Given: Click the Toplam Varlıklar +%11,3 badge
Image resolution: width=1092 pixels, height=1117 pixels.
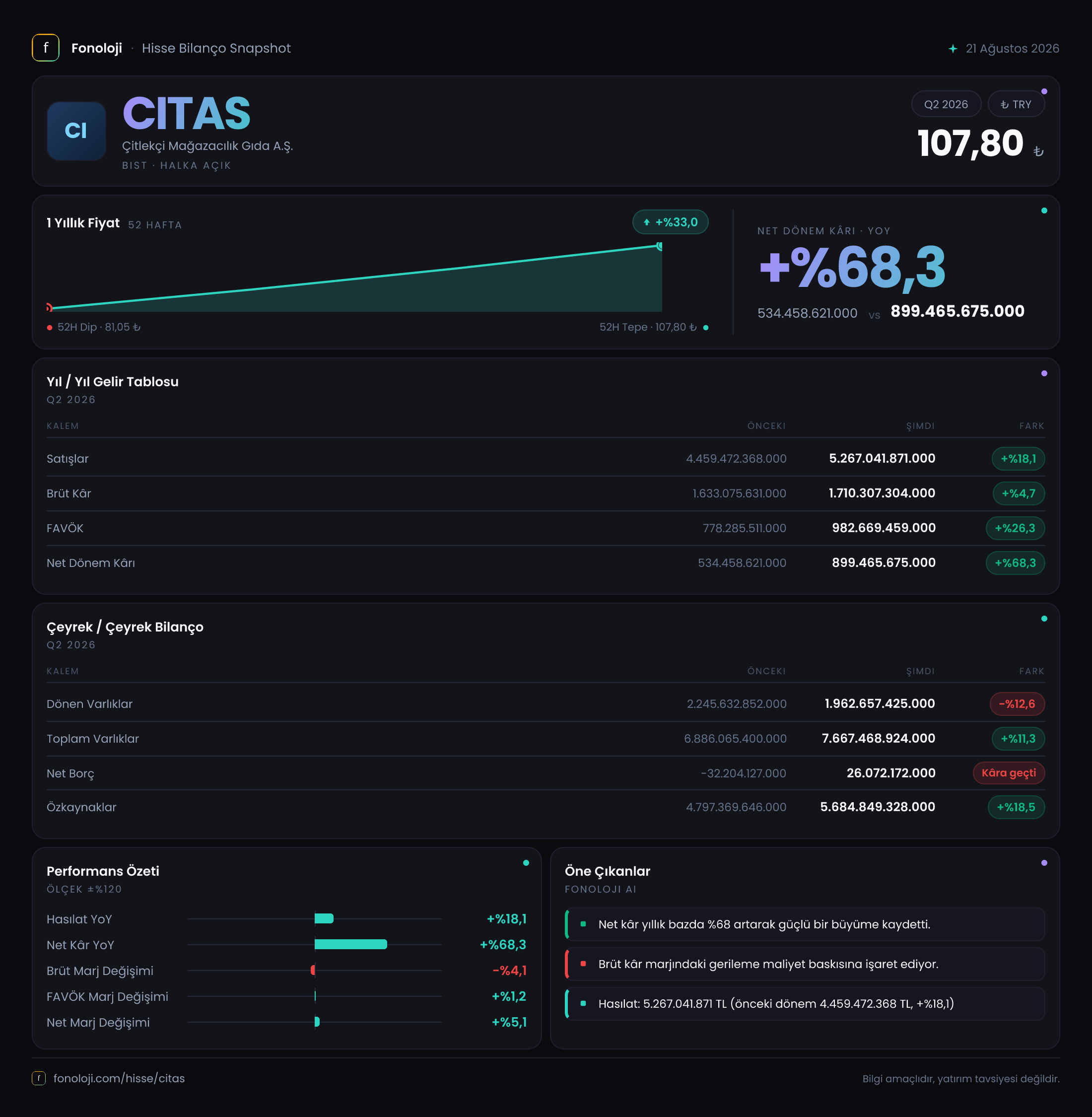Looking at the screenshot, I should point(1018,738).
